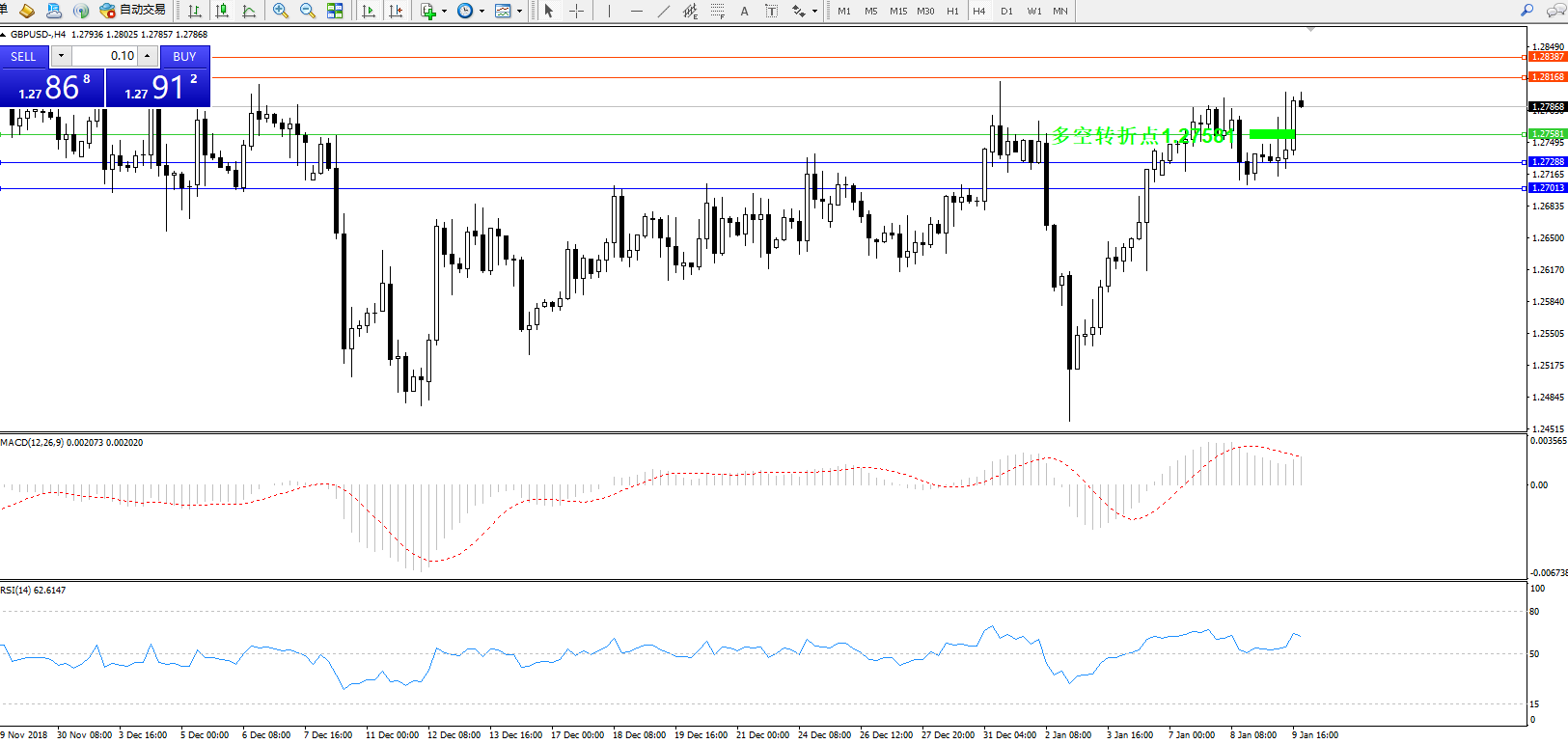
Task: Toggle the chart shift icon
Action: tap(396, 11)
